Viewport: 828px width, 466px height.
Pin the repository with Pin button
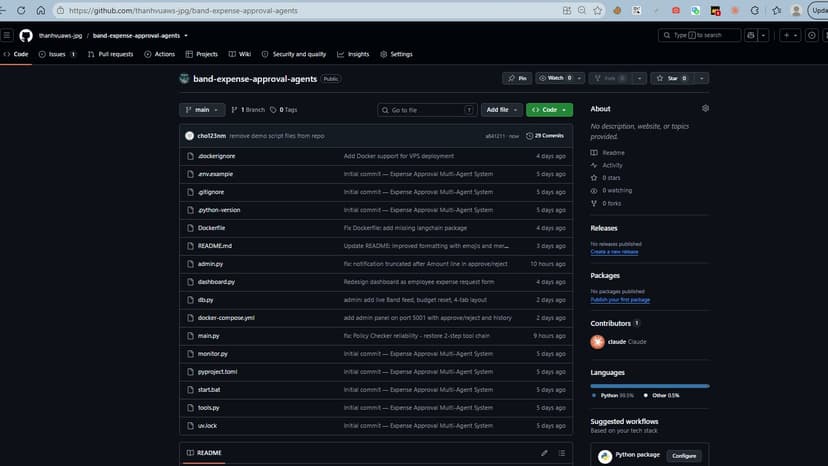point(517,78)
